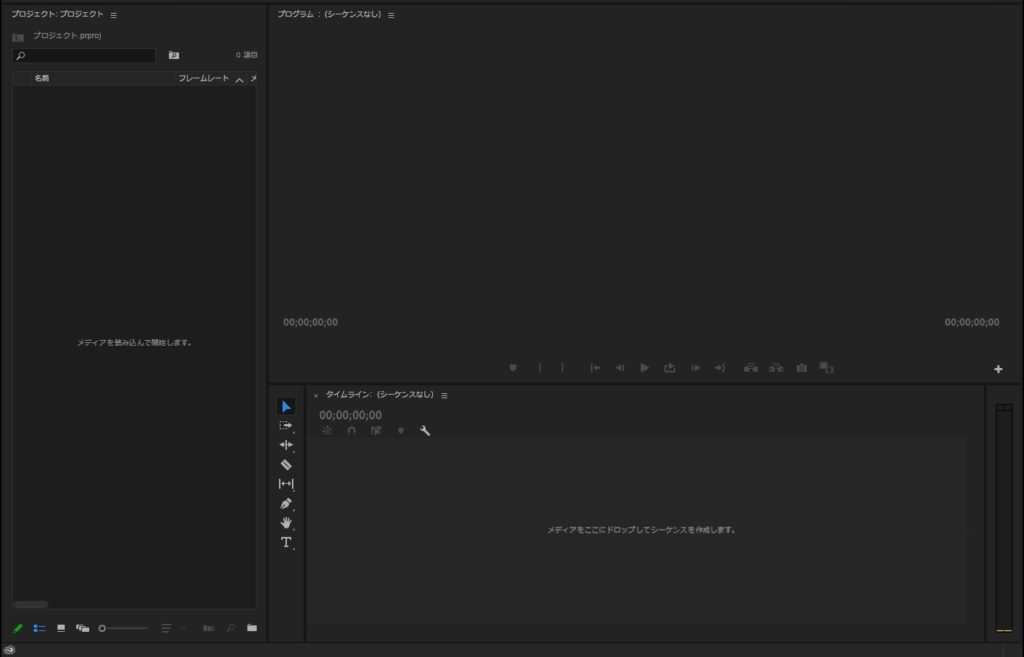This screenshot has height=657, width=1024.
Task: Open the プログラム monitor panel menu
Action: point(391,15)
